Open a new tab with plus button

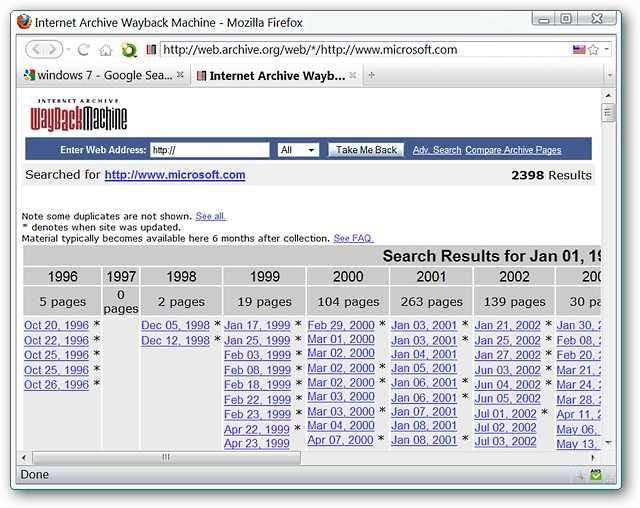pyautogui.click(x=372, y=75)
